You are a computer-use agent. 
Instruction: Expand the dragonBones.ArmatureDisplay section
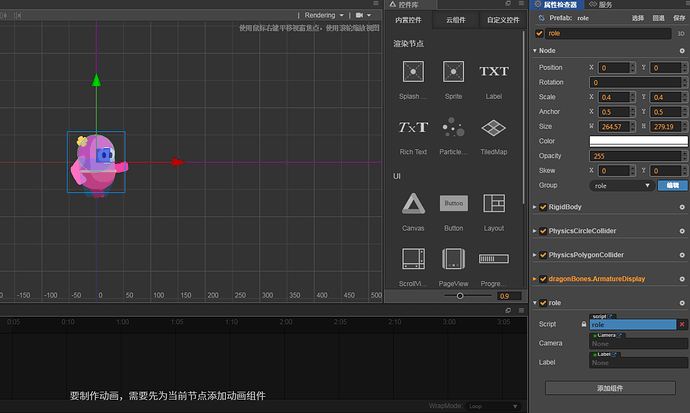(x=535, y=279)
